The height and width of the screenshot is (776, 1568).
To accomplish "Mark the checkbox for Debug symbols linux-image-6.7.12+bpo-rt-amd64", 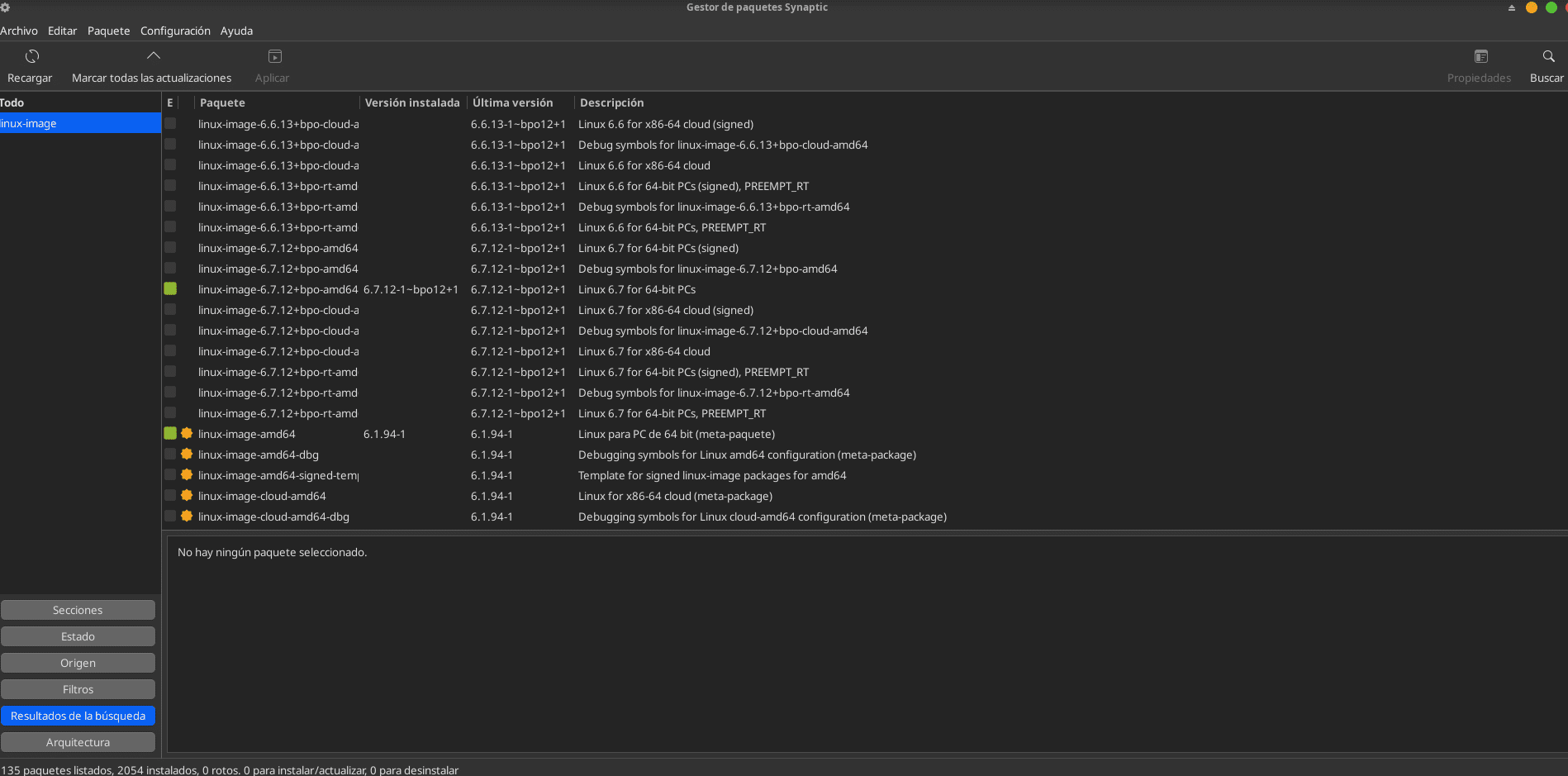I will [170, 392].
